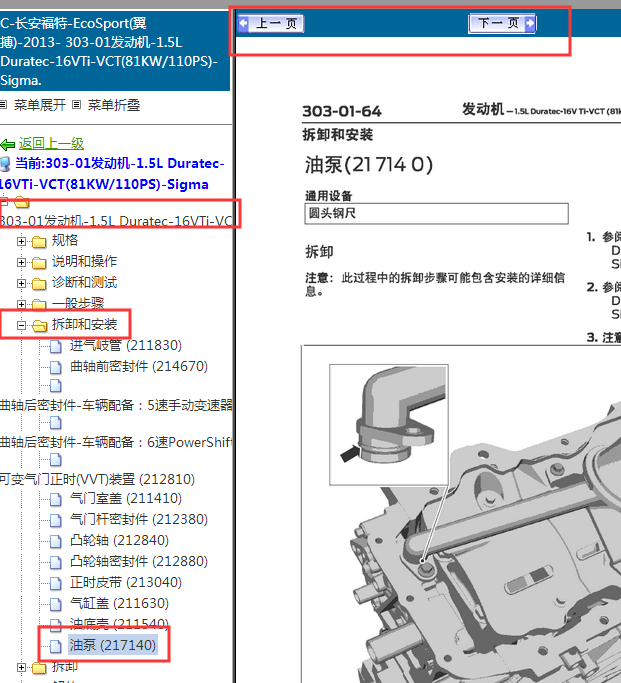
Task: Click the 拆卸 folder icon at bottom
Action: pyautogui.click(x=39, y=668)
